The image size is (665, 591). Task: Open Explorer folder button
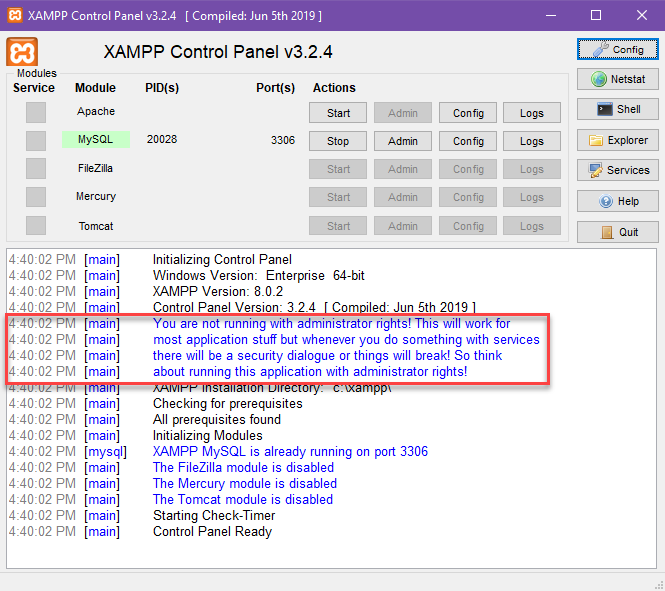tap(618, 140)
